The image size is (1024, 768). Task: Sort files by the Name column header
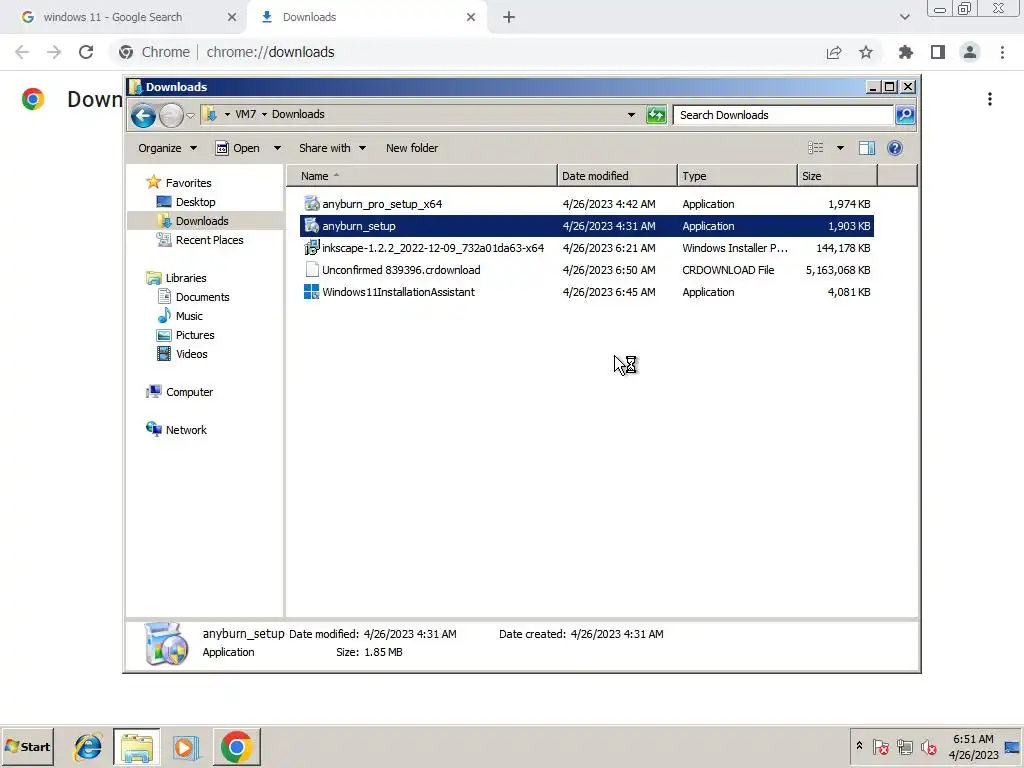coord(422,176)
